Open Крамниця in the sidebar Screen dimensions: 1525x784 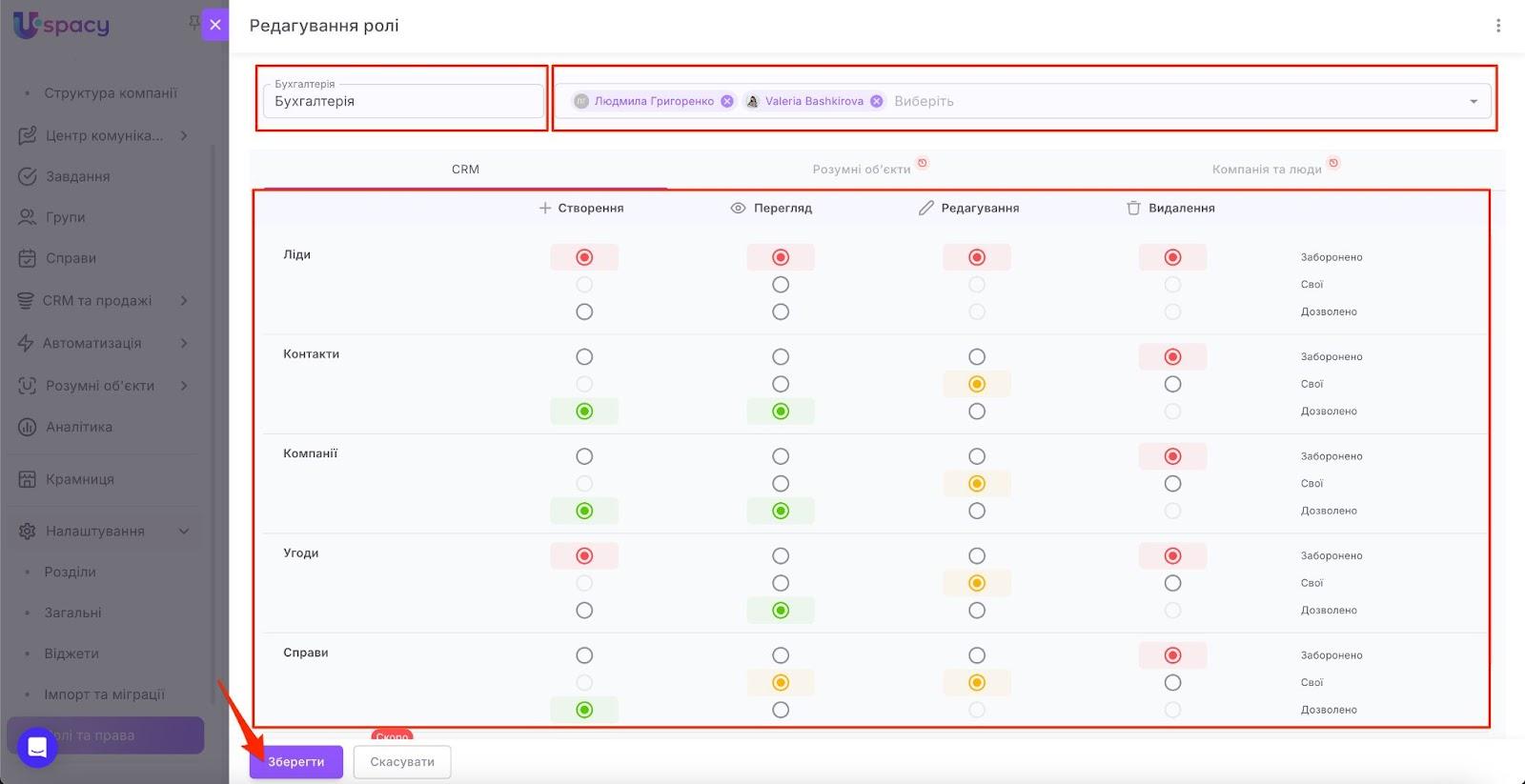[x=79, y=479]
